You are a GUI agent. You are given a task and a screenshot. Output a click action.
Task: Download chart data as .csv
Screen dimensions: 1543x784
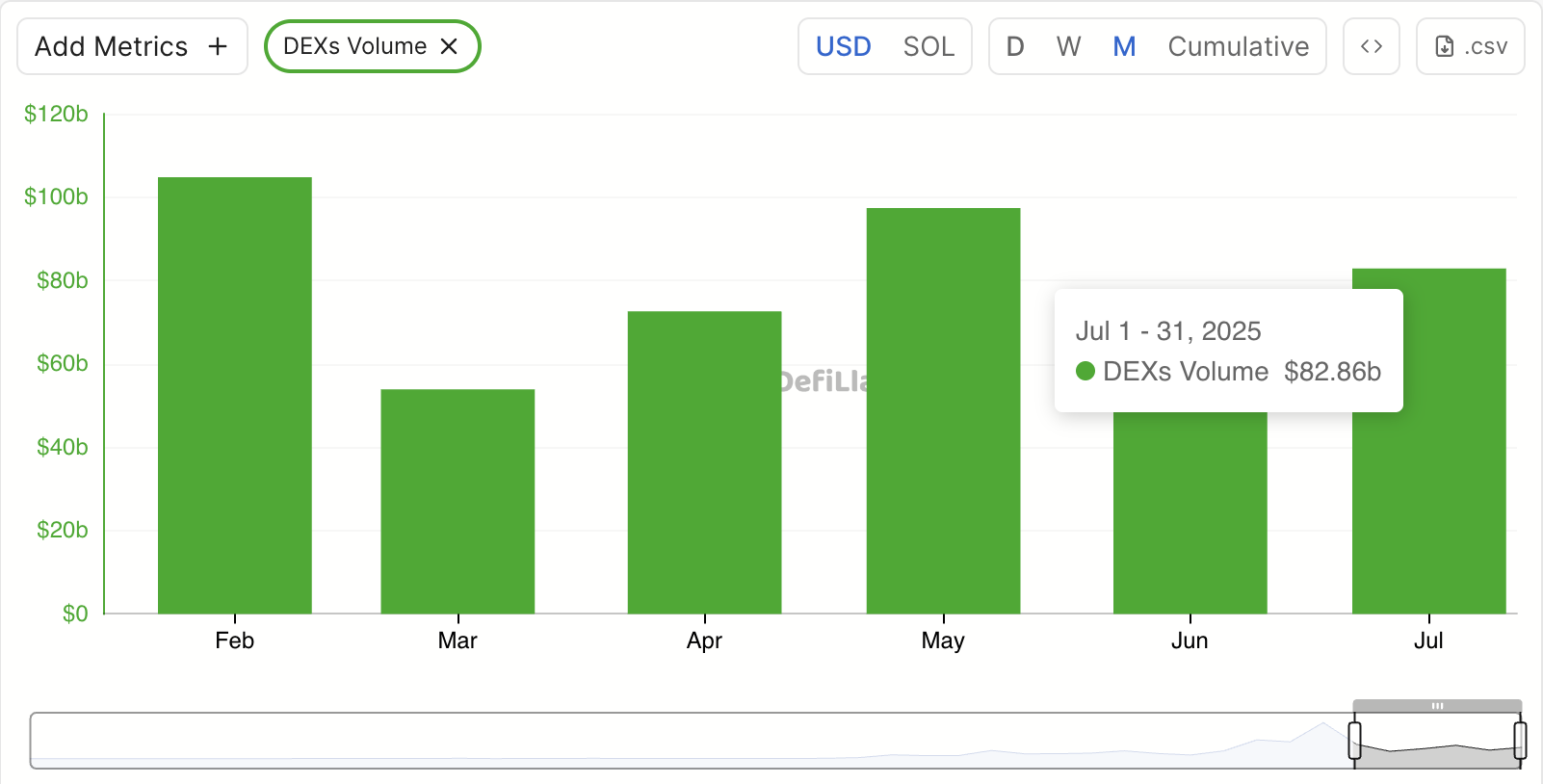(1470, 46)
